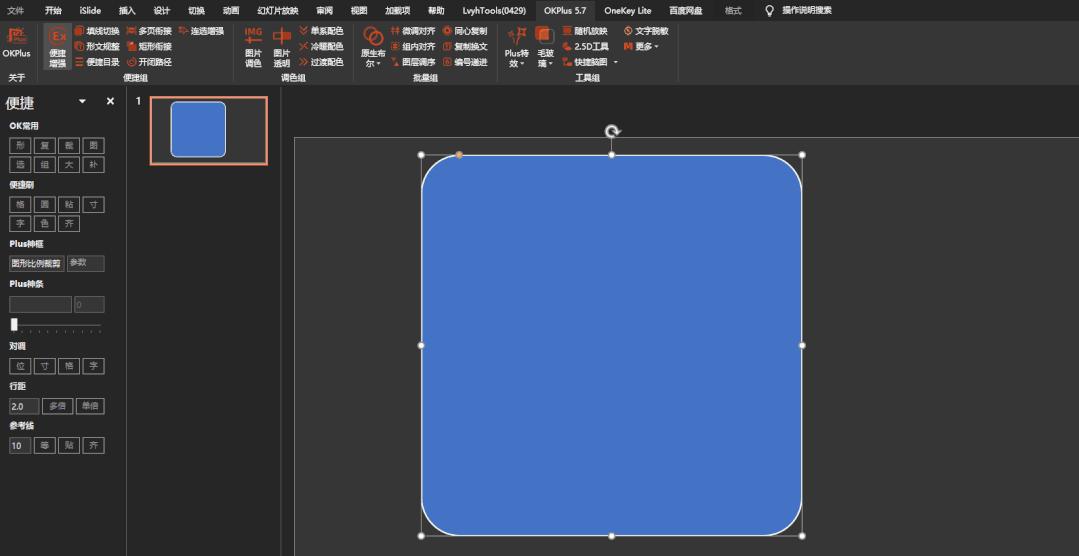The height and width of the screenshot is (556, 1079).
Task: Click the 多倍 line spacing button
Action: point(57,407)
